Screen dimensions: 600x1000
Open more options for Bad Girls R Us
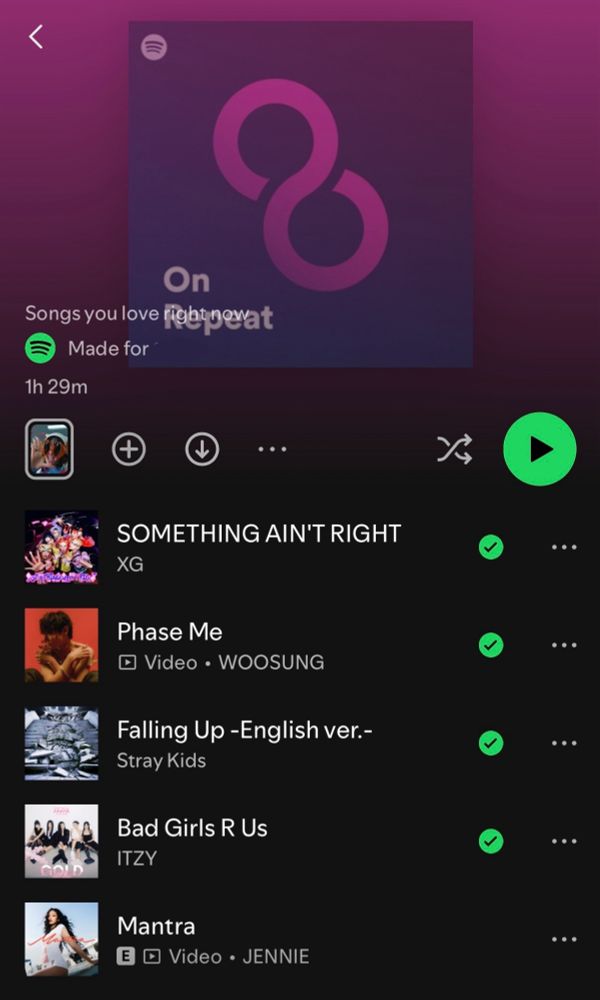point(564,841)
